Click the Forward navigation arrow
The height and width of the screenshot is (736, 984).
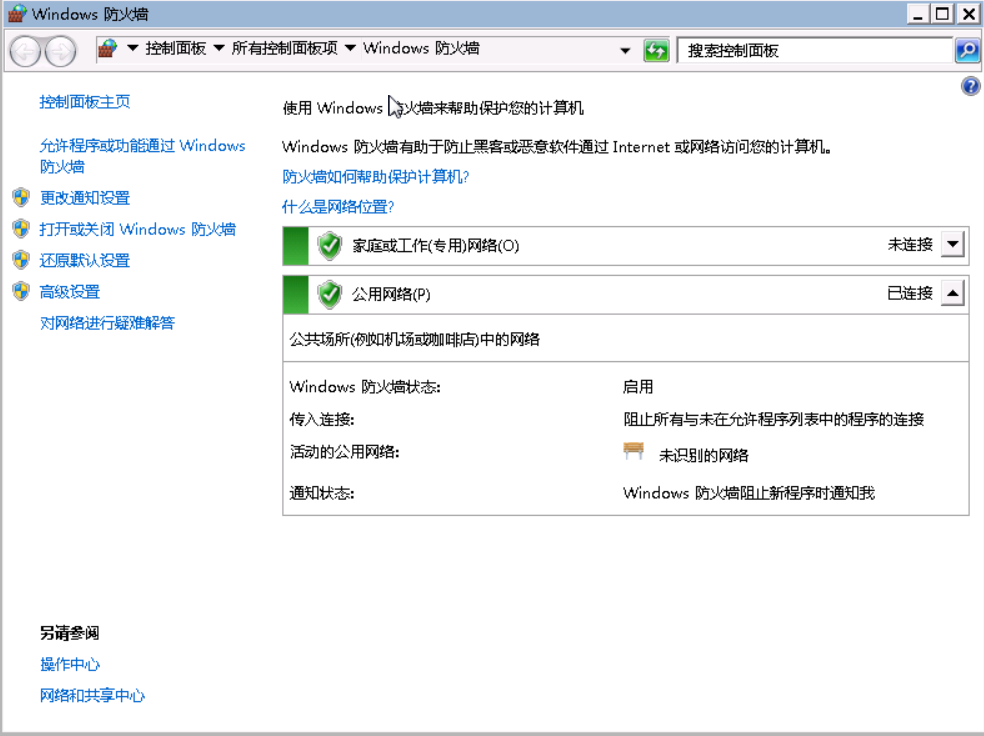(61, 51)
